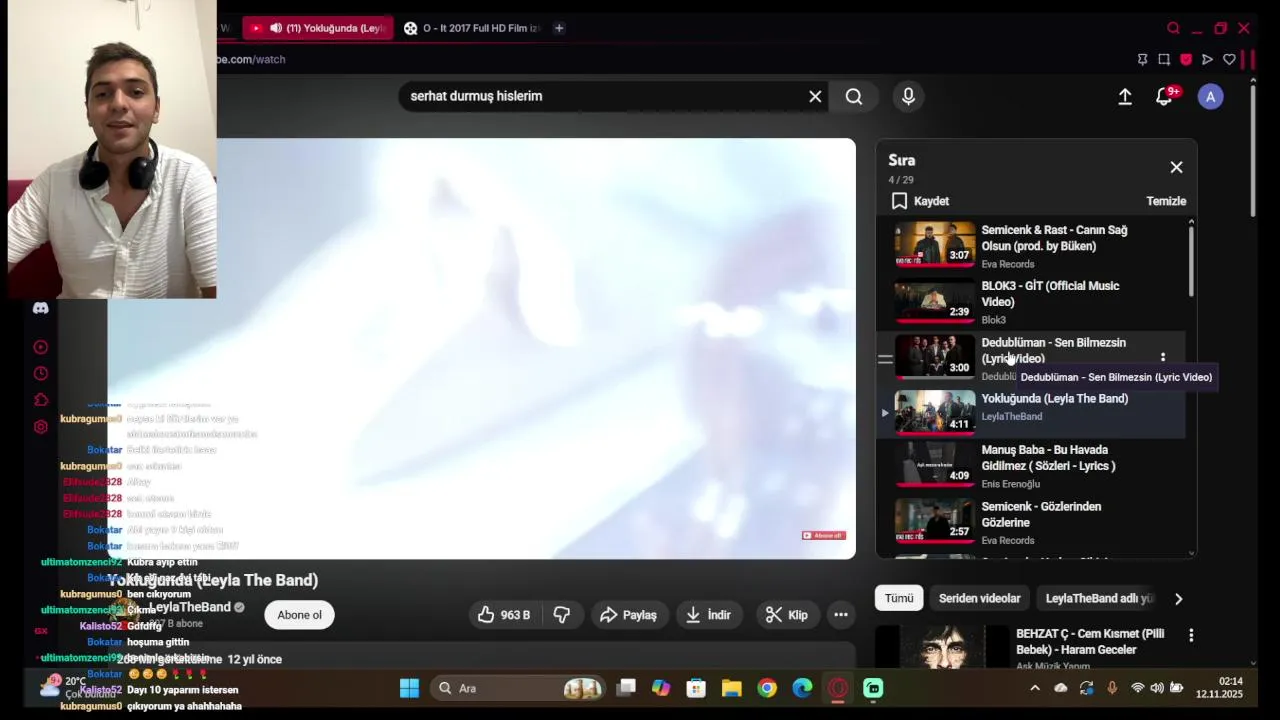Viewport: 1280px width, 720px height.
Task: Open Google Chrome from the taskbar
Action: point(767,688)
